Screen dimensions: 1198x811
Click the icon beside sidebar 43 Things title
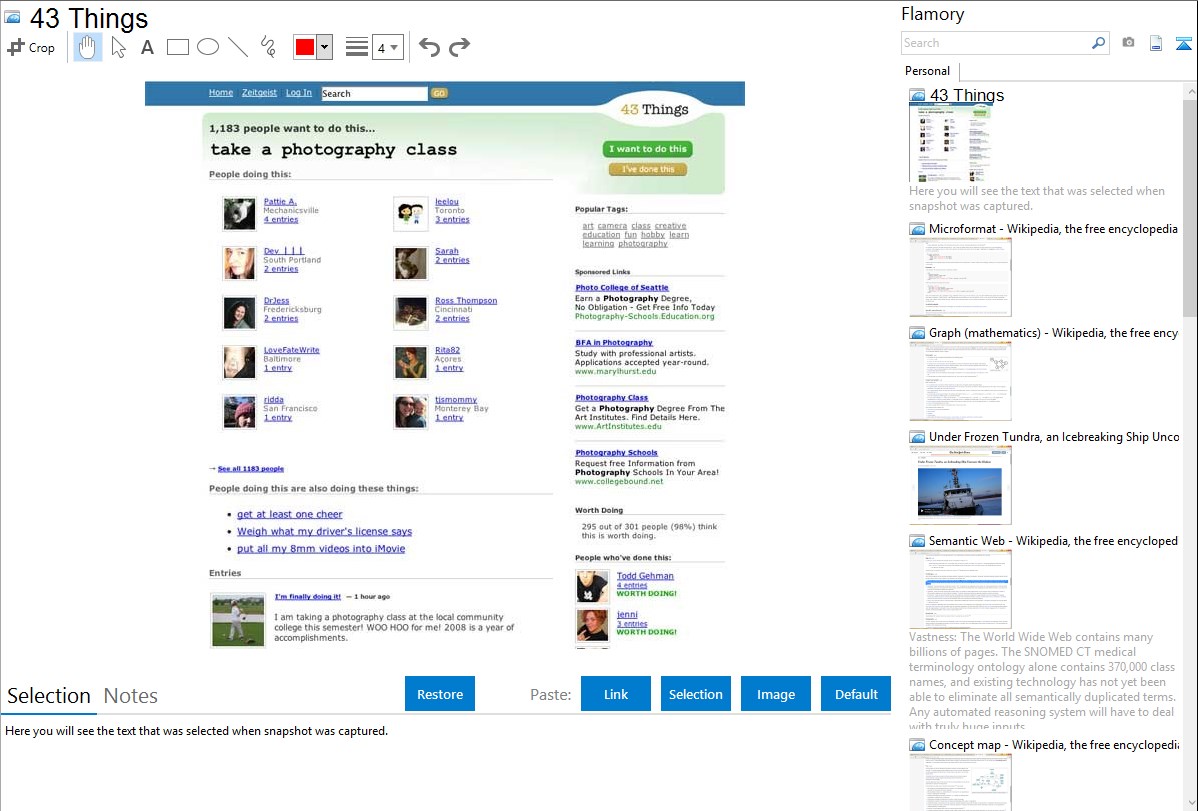click(917, 96)
